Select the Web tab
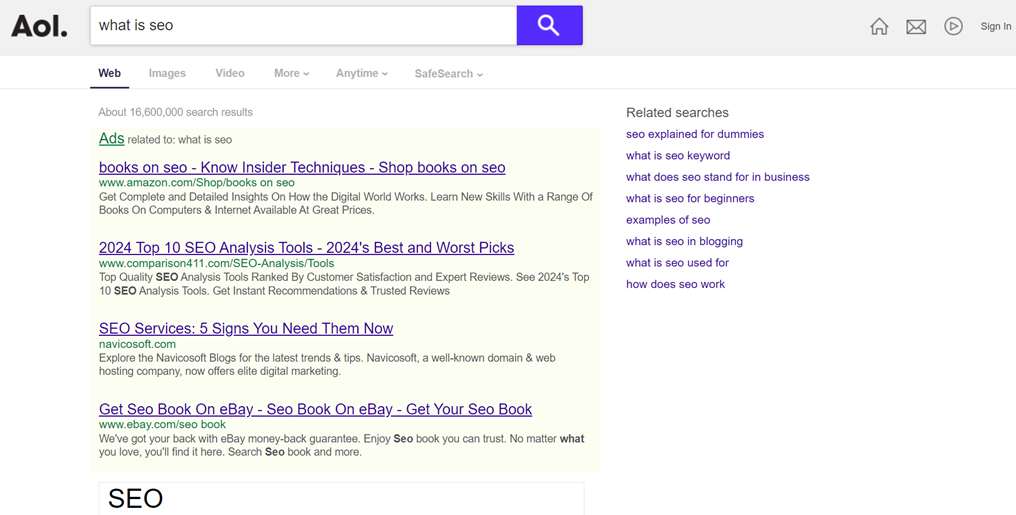Viewport: 1016px width, 515px height. (x=110, y=73)
